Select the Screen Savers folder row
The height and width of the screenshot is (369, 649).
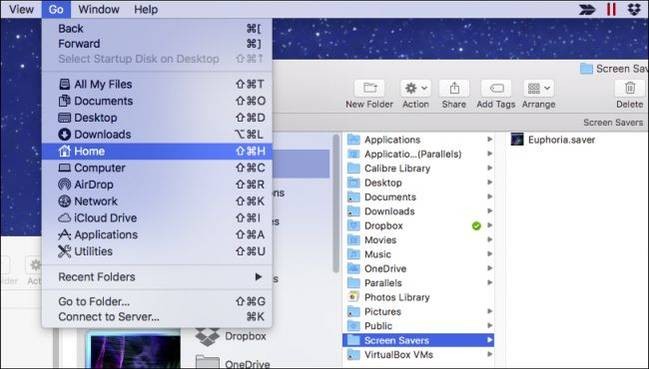point(418,340)
